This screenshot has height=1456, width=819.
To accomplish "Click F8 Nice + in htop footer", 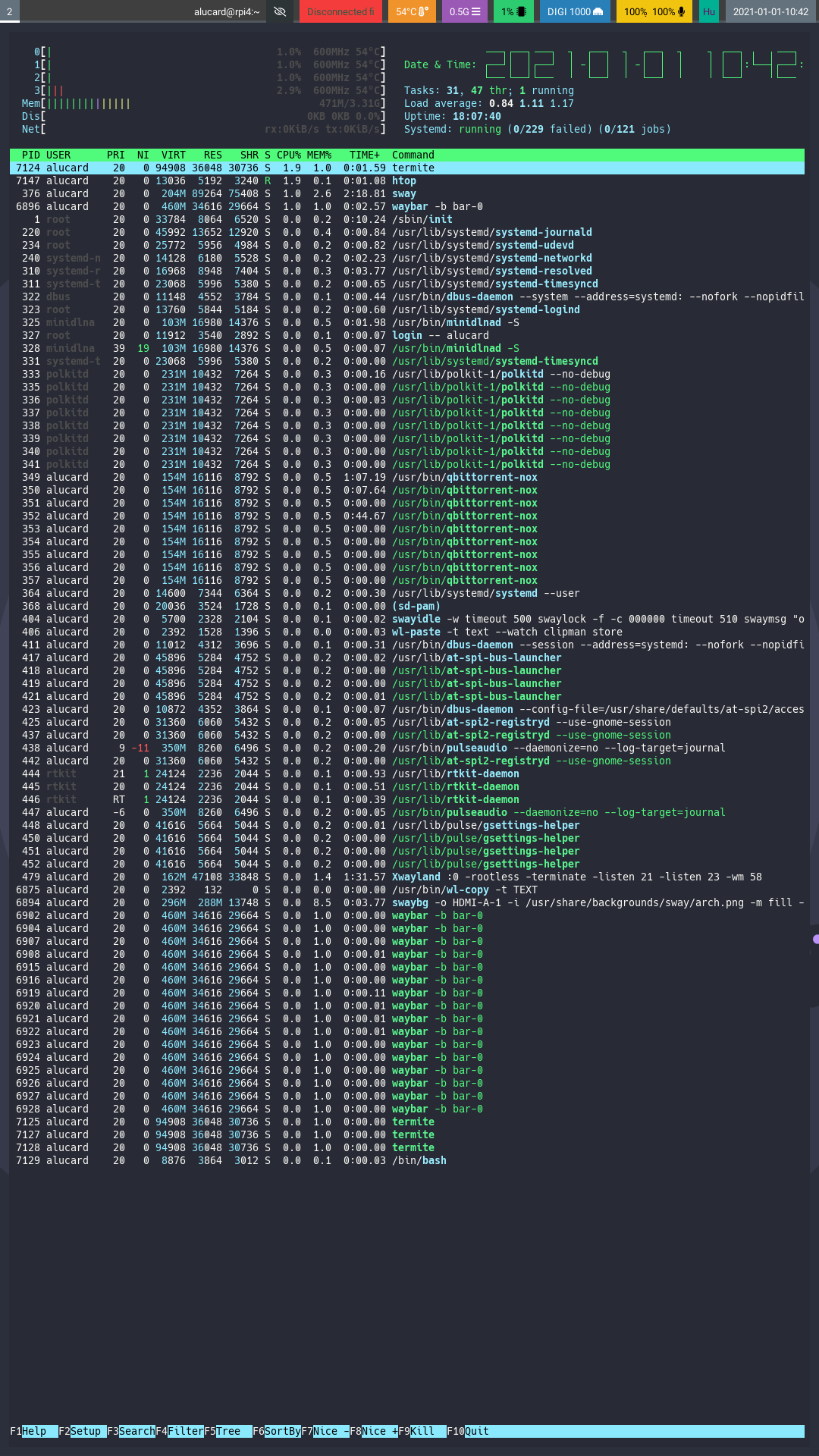I will [374, 1431].
